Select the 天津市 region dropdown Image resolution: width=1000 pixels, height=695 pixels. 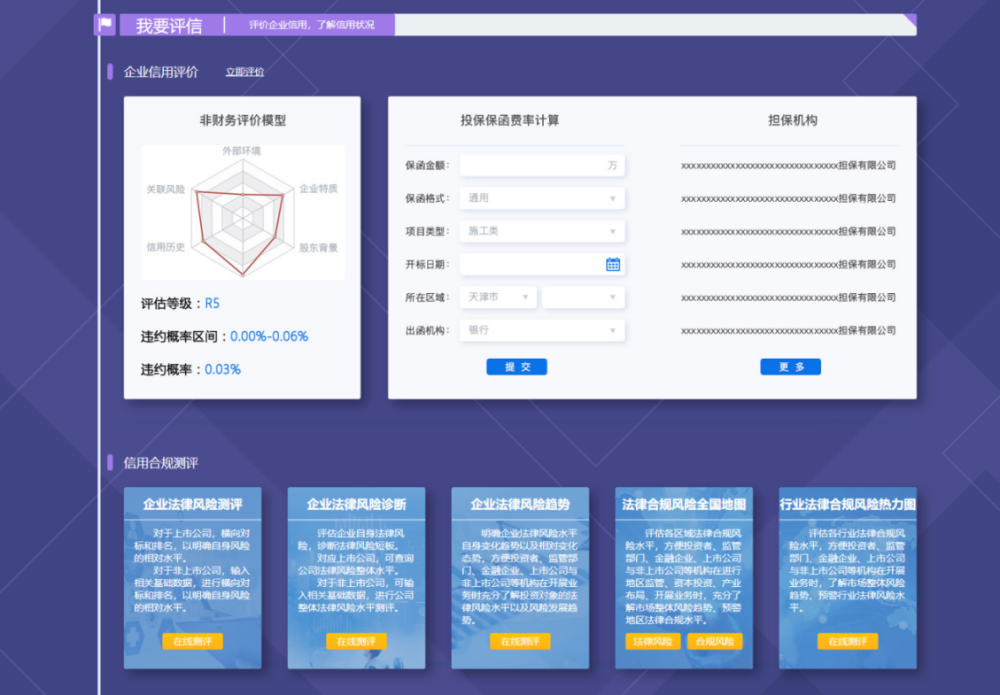pyautogui.click(x=498, y=298)
